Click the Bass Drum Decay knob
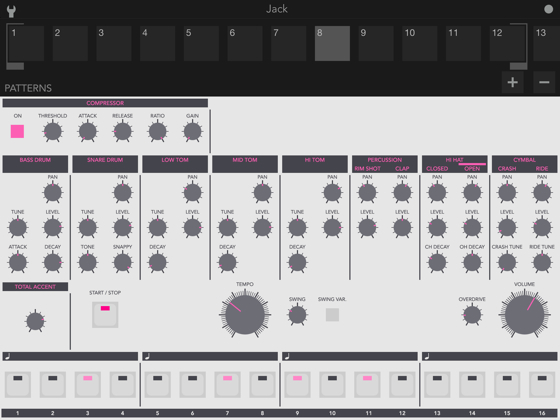This screenshot has height=420, width=560. pyautogui.click(x=52, y=262)
